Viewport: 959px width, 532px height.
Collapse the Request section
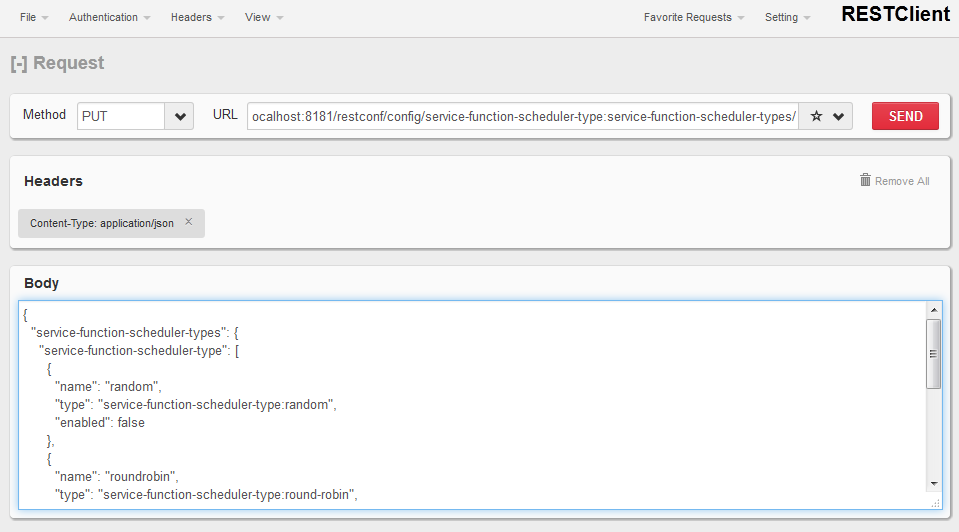(x=19, y=64)
